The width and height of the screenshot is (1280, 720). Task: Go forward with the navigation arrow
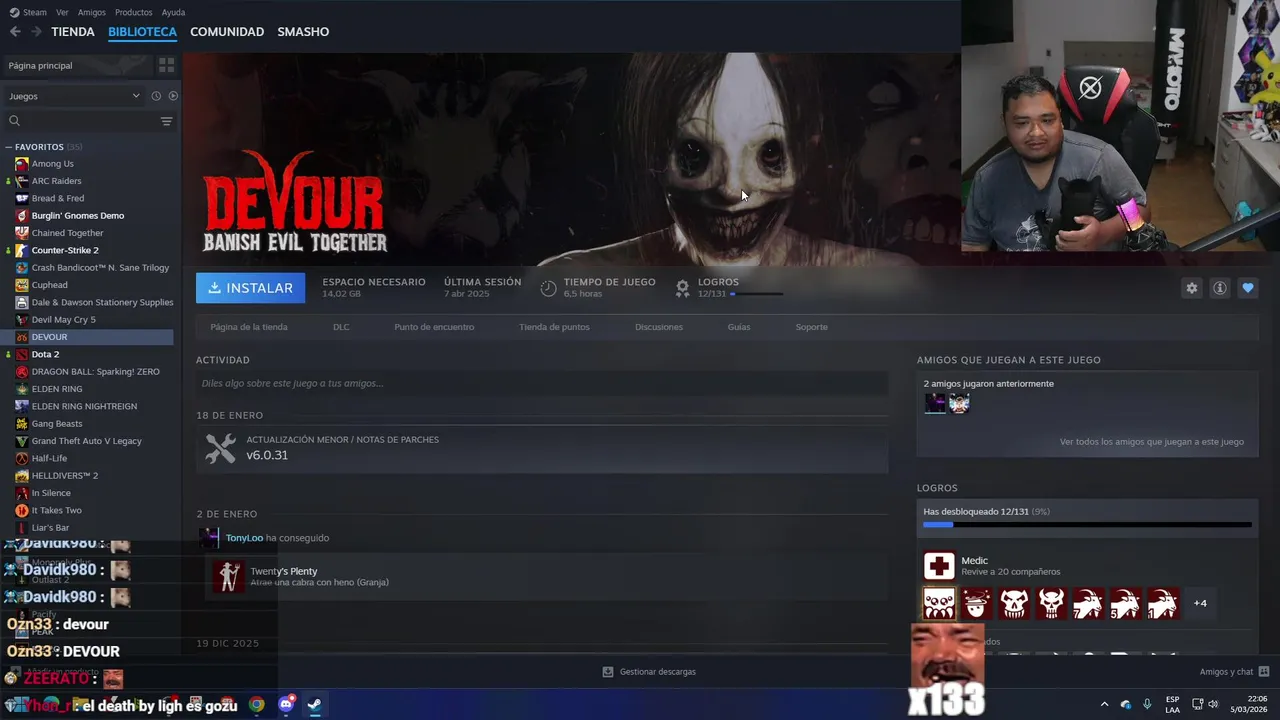click(x=36, y=32)
